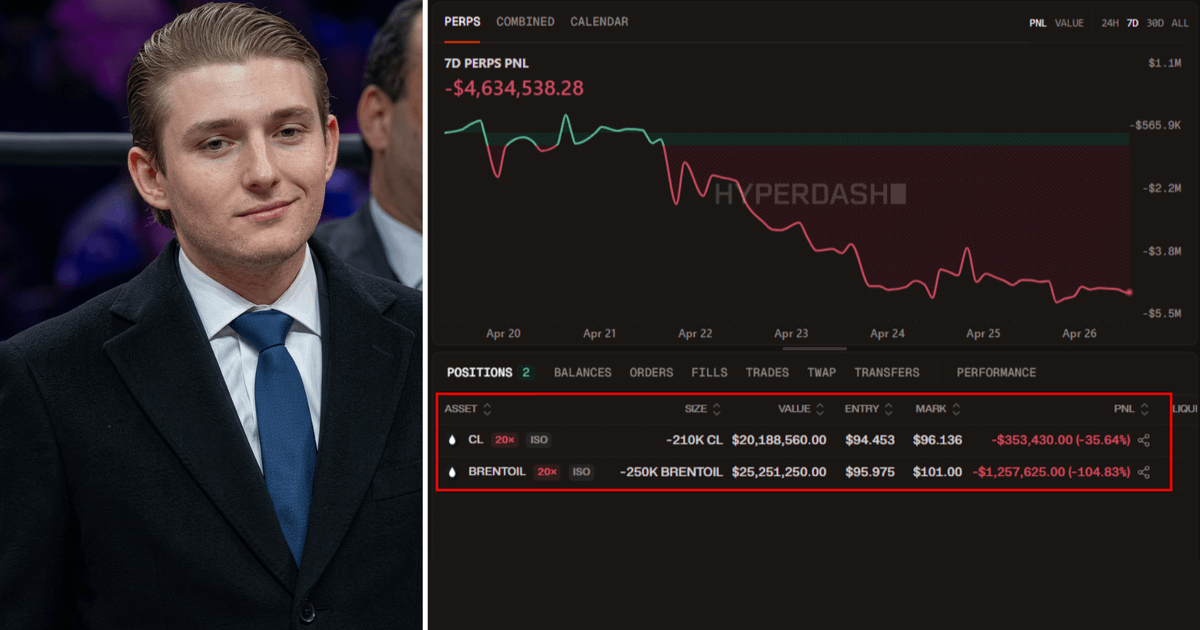Sort positions by the ASSET column
This screenshot has width=1200, height=630.
[x=468, y=409]
